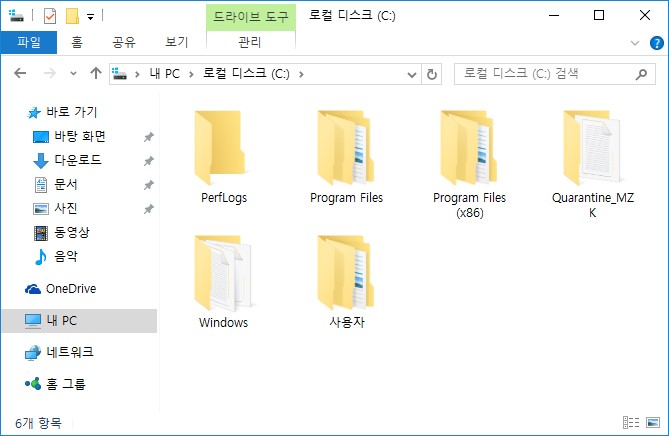Click the pin icon next to 문서
The width and height of the screenshot is (669, 436).
pos(148,185)
